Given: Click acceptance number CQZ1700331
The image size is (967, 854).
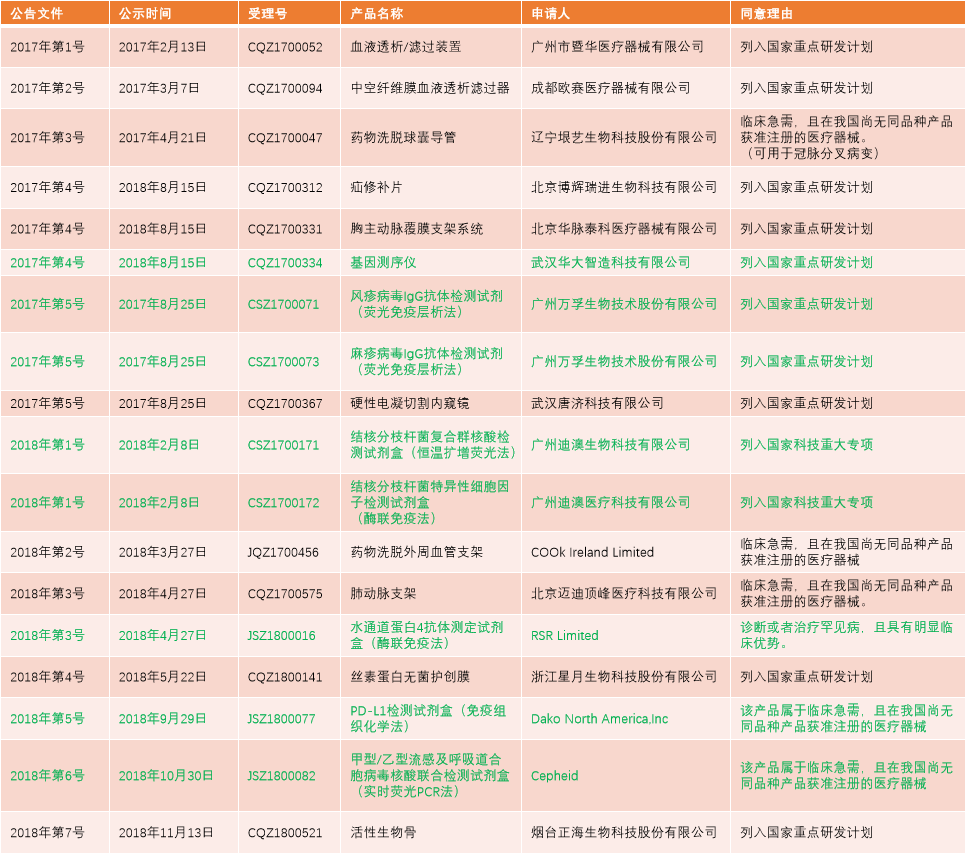Looking at the screenshot, I should click(x=285, y=229).
